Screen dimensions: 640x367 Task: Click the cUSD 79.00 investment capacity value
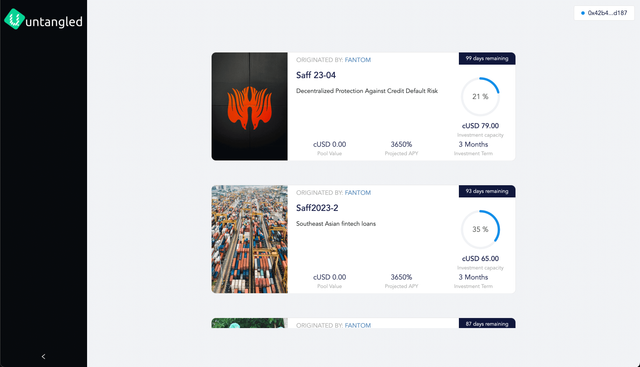tap(480, 126)
